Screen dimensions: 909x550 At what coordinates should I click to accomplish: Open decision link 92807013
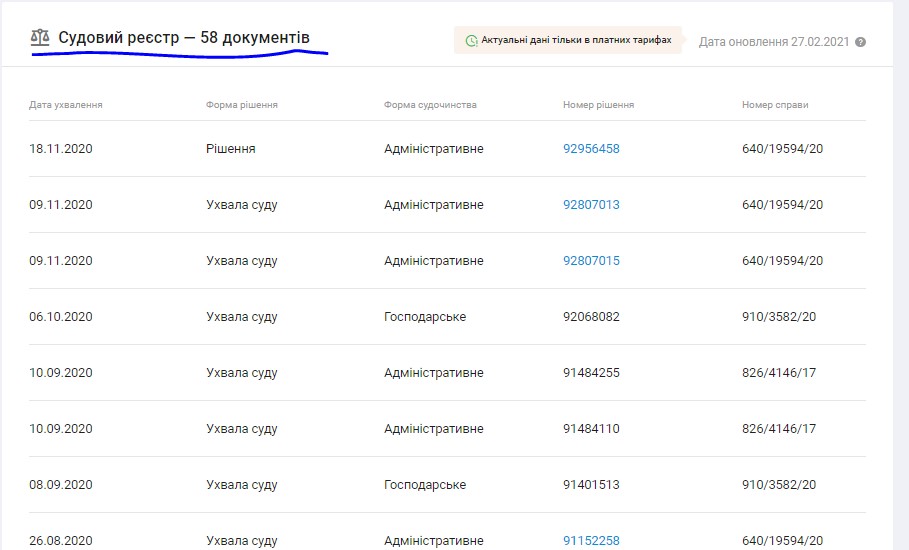pos(591,205)
